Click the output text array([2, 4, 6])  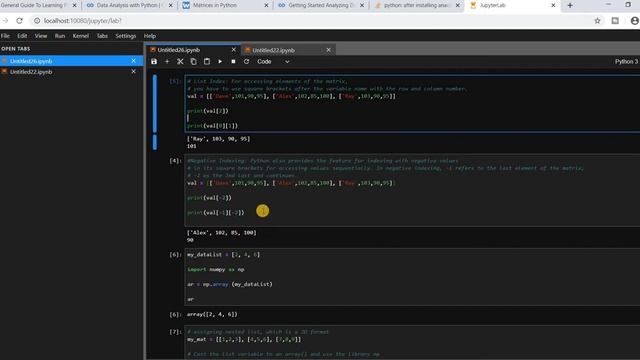(212, 314)
